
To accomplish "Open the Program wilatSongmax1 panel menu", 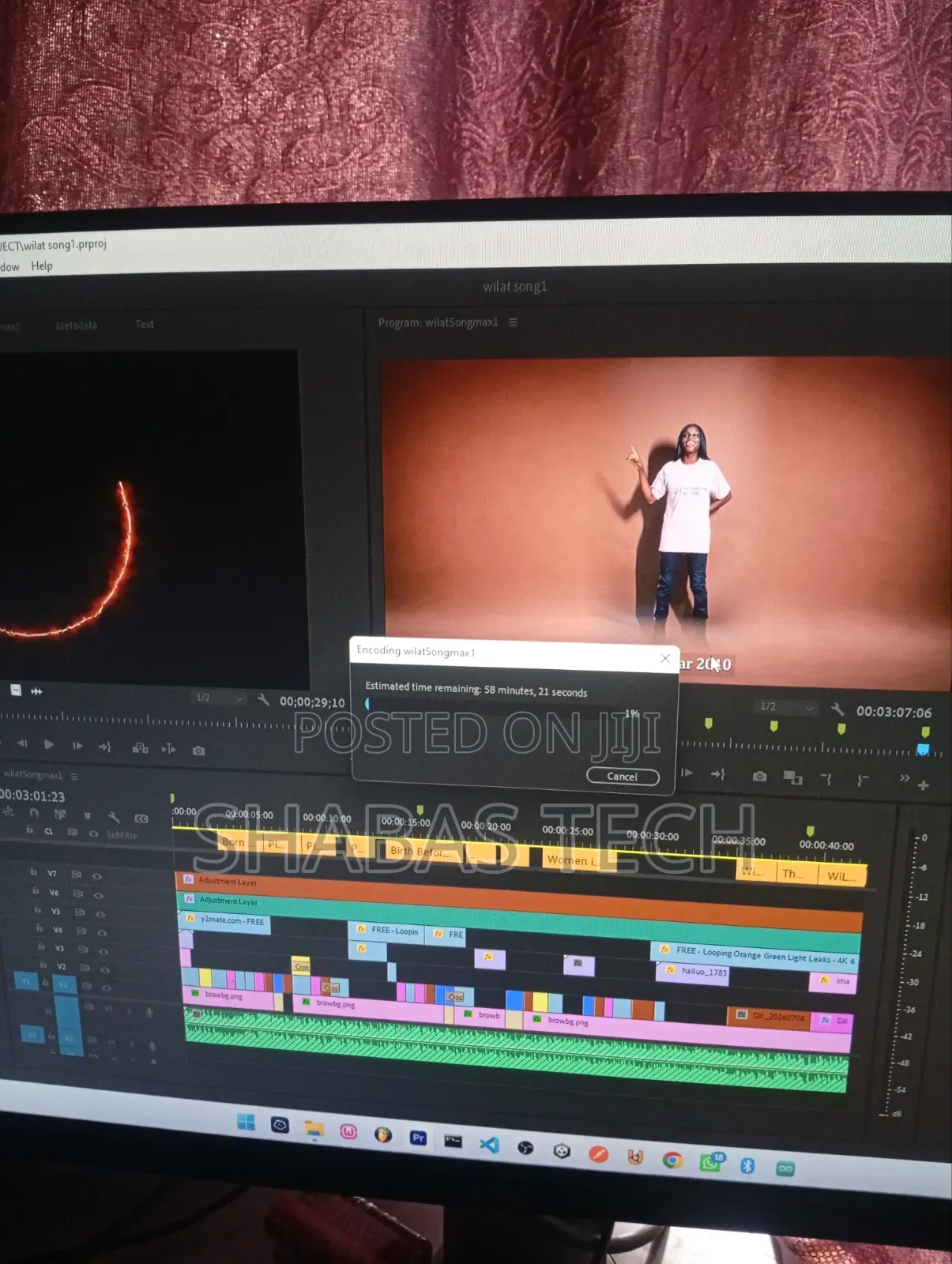I will point(513,322).
